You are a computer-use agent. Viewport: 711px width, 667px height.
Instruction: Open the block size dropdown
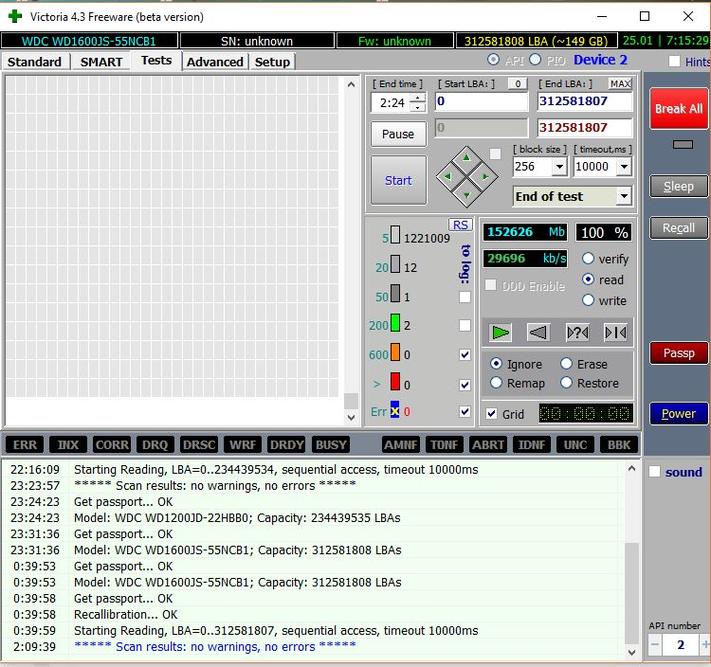click(x=560, y=167)
